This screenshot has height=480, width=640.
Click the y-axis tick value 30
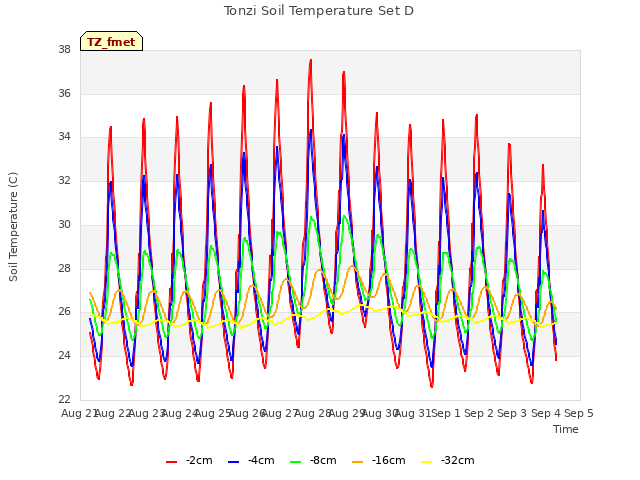(x=64, y=224)
